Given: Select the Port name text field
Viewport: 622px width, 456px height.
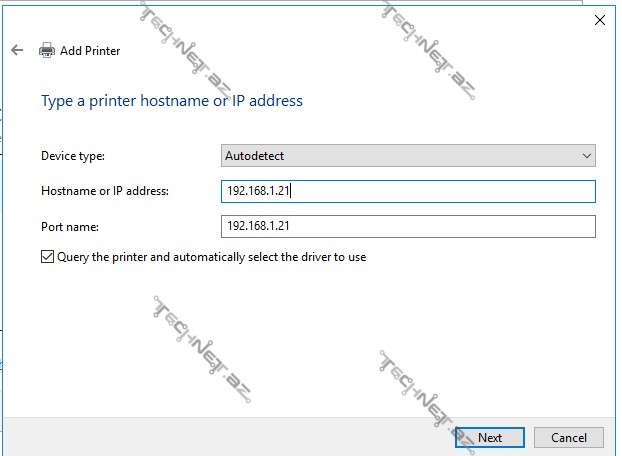Looking at the screenshot, I should [407, 226].
